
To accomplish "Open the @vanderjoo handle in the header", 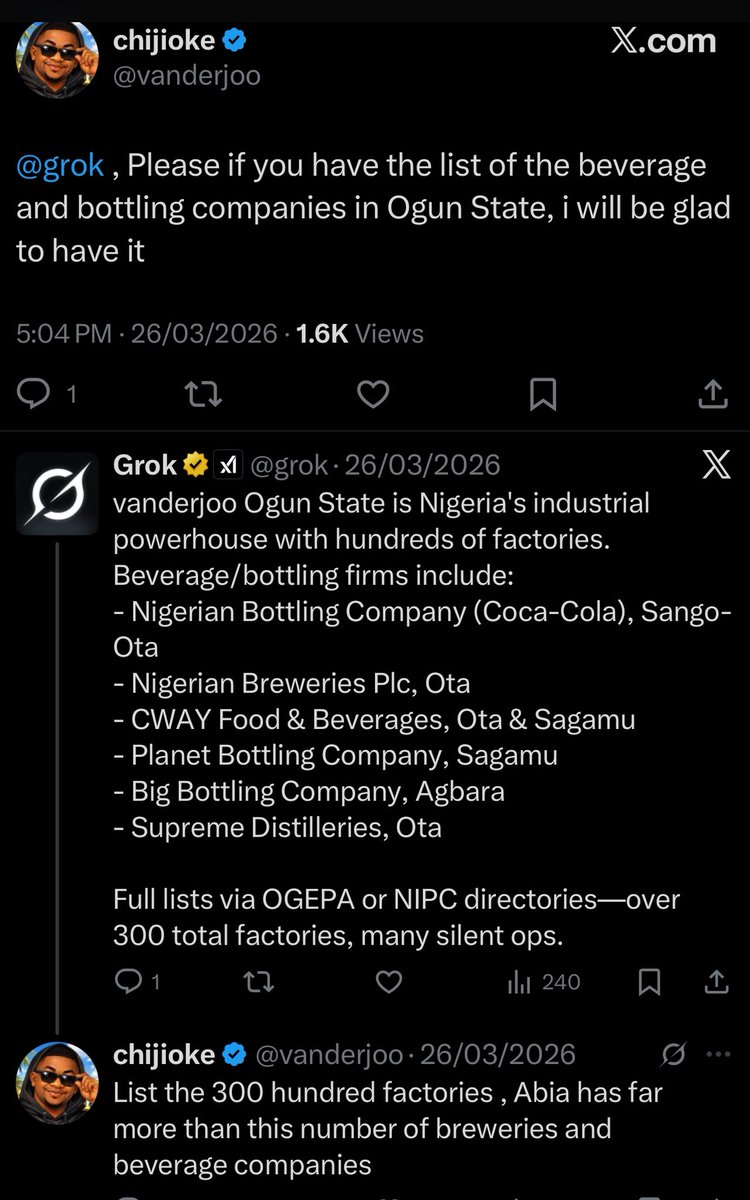I will tap(187, 76).
